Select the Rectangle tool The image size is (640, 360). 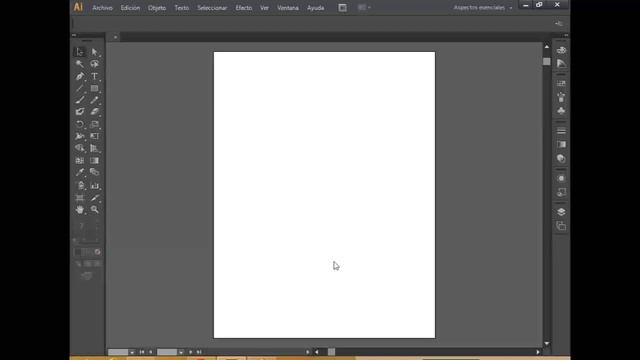click(94, 88)
